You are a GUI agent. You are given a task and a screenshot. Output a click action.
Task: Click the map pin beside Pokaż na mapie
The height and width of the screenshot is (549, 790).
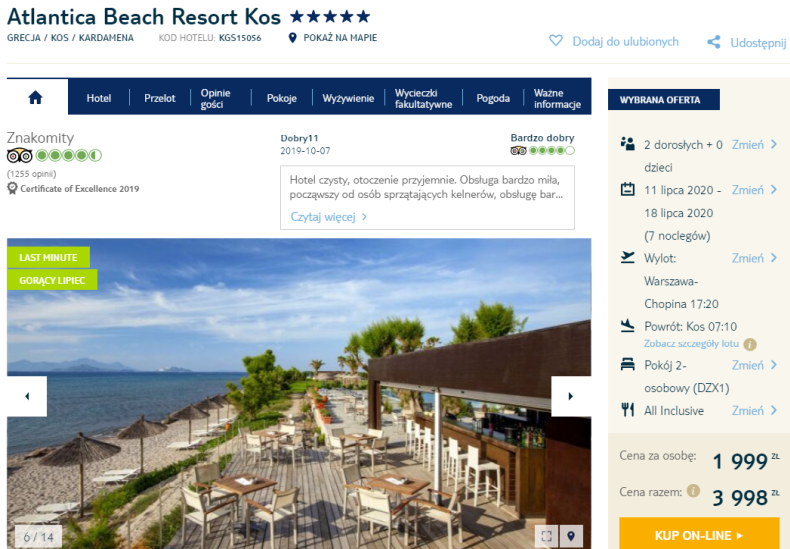coord(292,38)
